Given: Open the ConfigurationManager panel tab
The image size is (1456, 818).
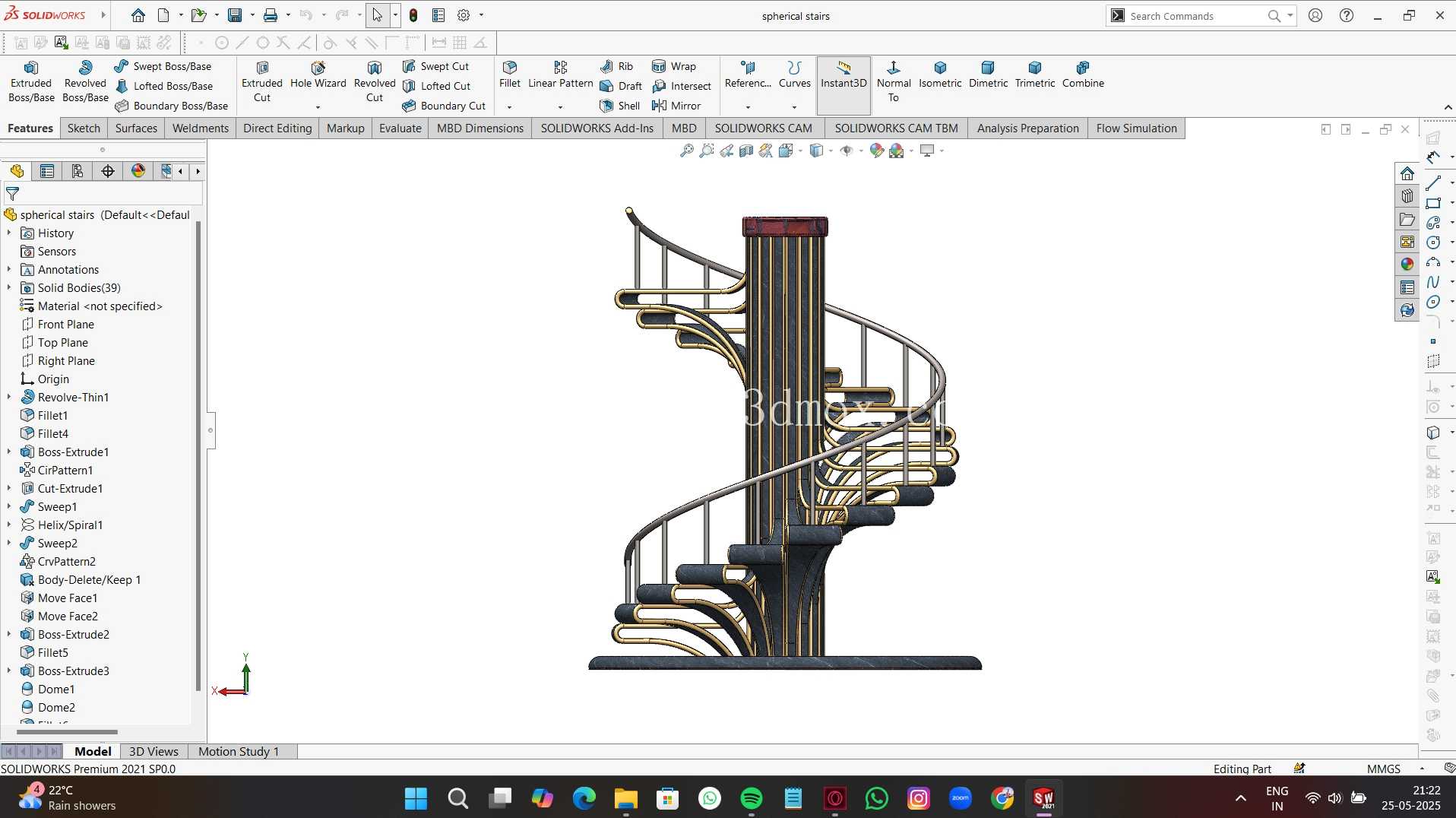Looking at the screenshot, I should [78, 171].
